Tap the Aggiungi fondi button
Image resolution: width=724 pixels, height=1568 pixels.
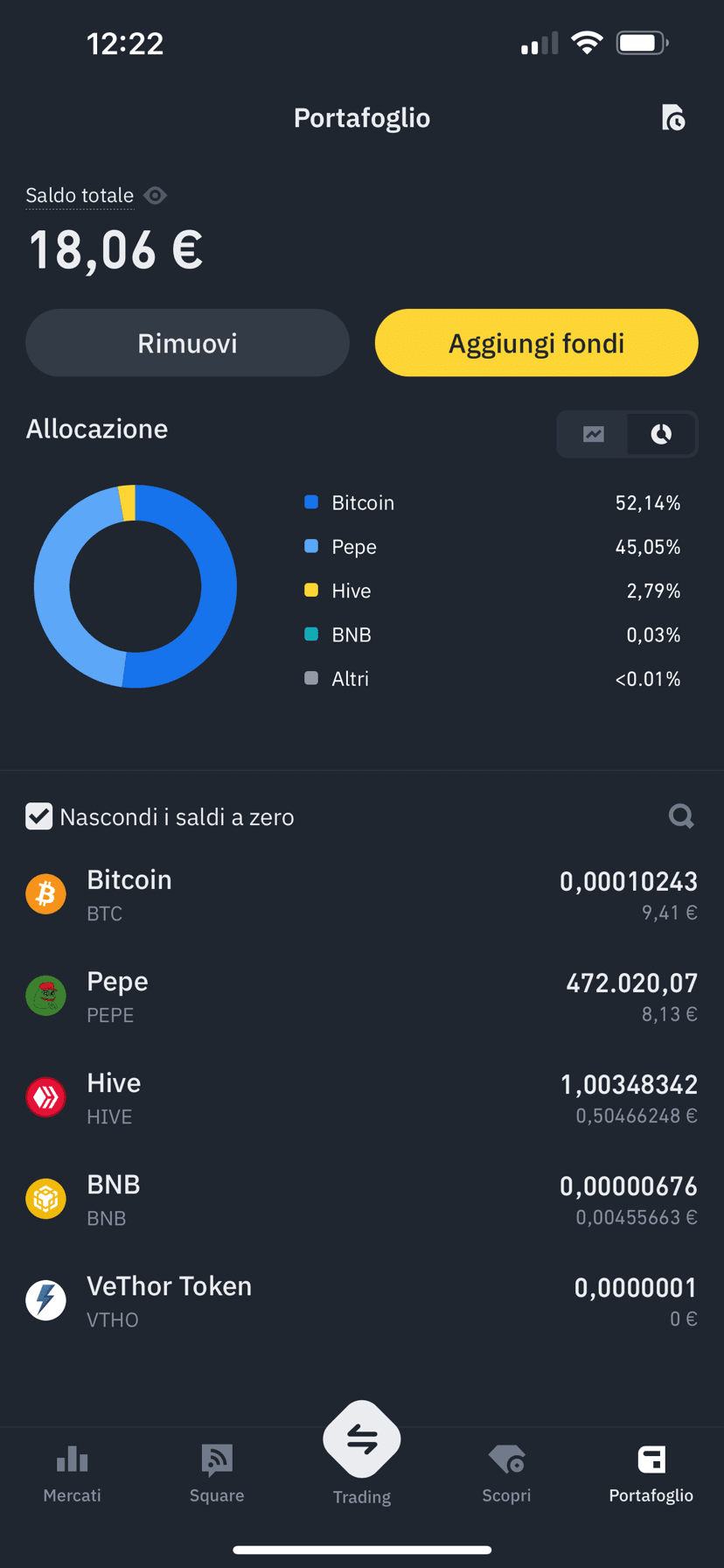coord(537,343)
